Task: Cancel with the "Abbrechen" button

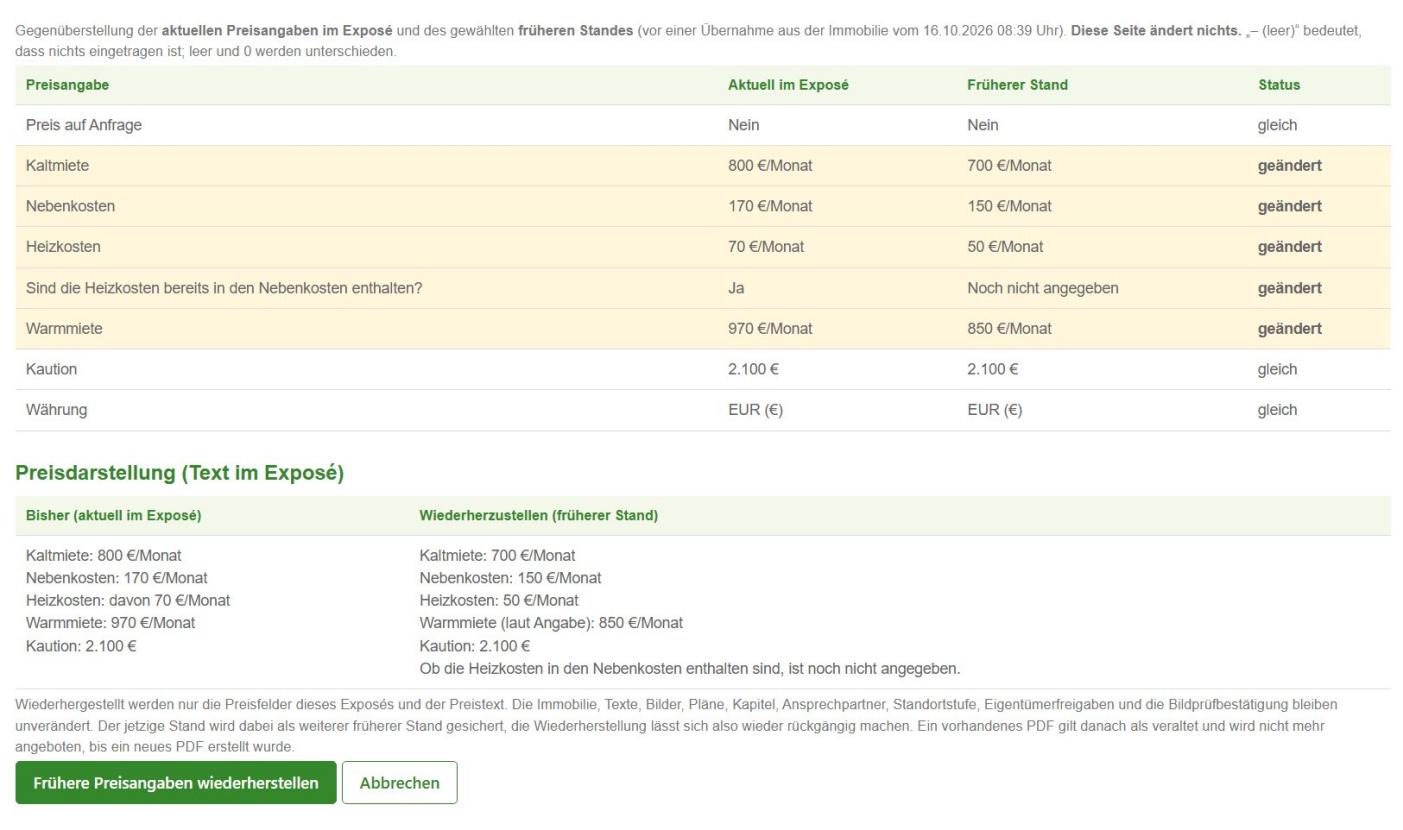Action: click(x=399, y=782)
